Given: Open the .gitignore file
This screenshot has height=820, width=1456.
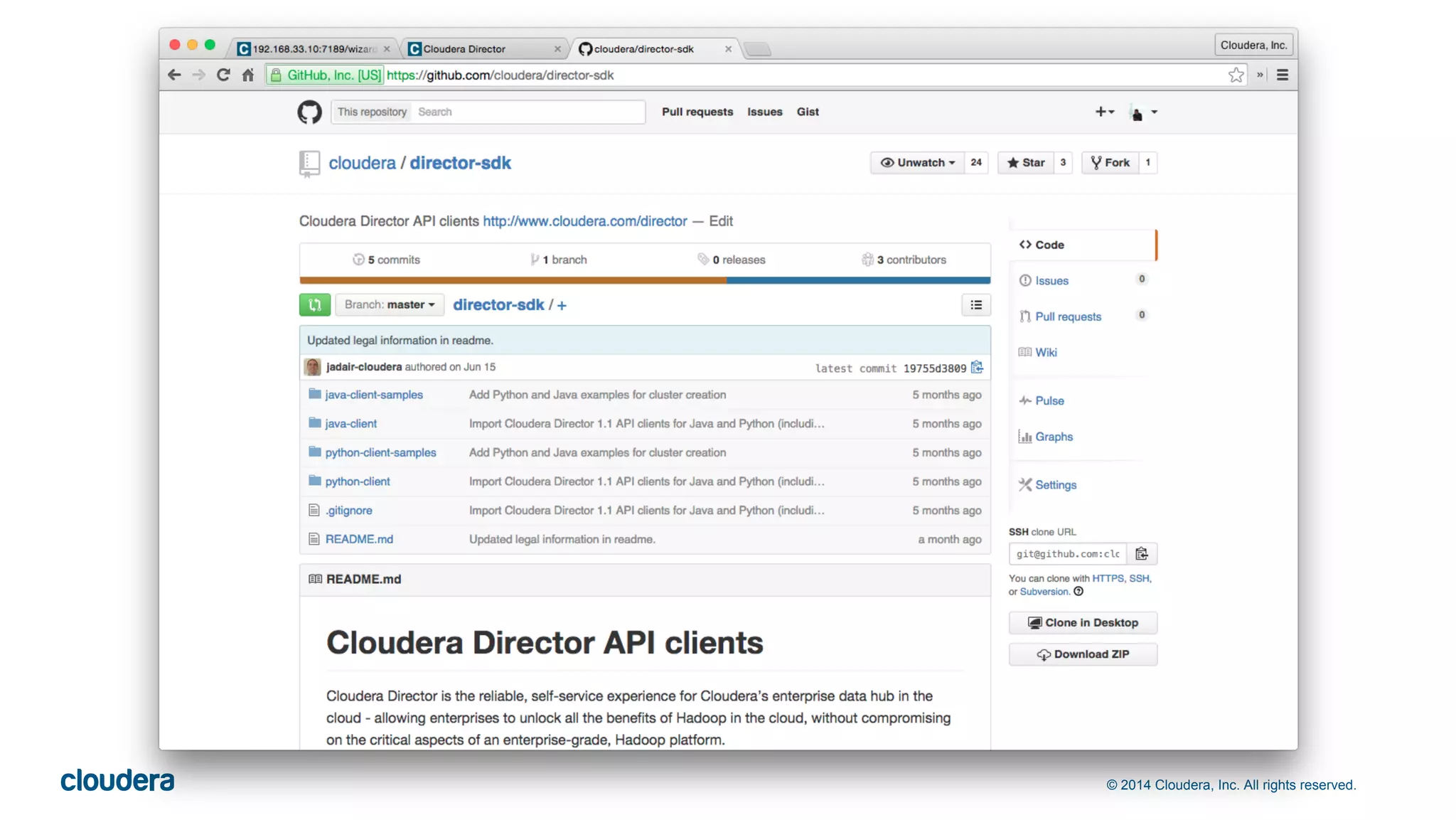Looking at the screenshot, I should tap(349, 511).
